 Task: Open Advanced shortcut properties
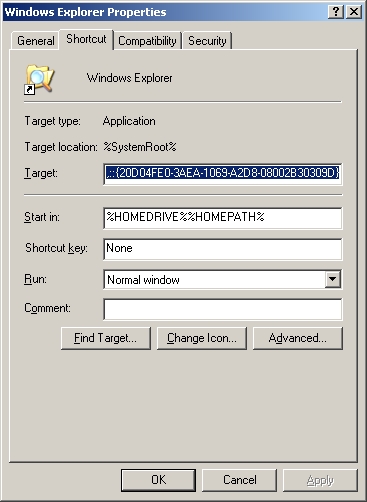coord(298,338)
